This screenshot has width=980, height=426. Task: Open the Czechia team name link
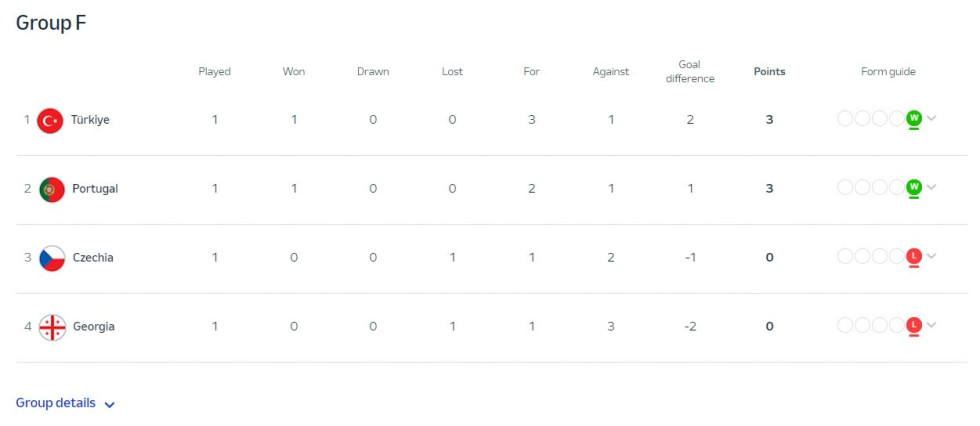93,257
